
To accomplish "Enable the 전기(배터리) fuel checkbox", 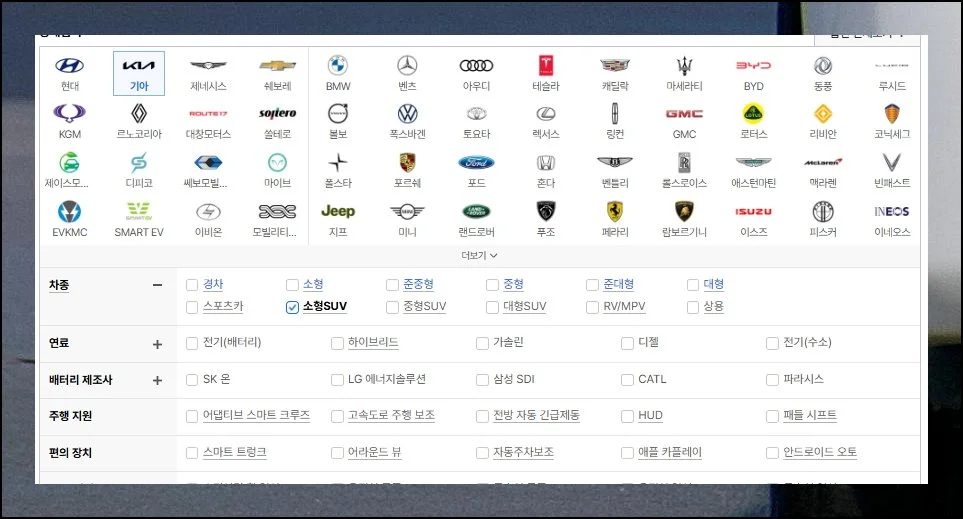I will pos(193,343).
